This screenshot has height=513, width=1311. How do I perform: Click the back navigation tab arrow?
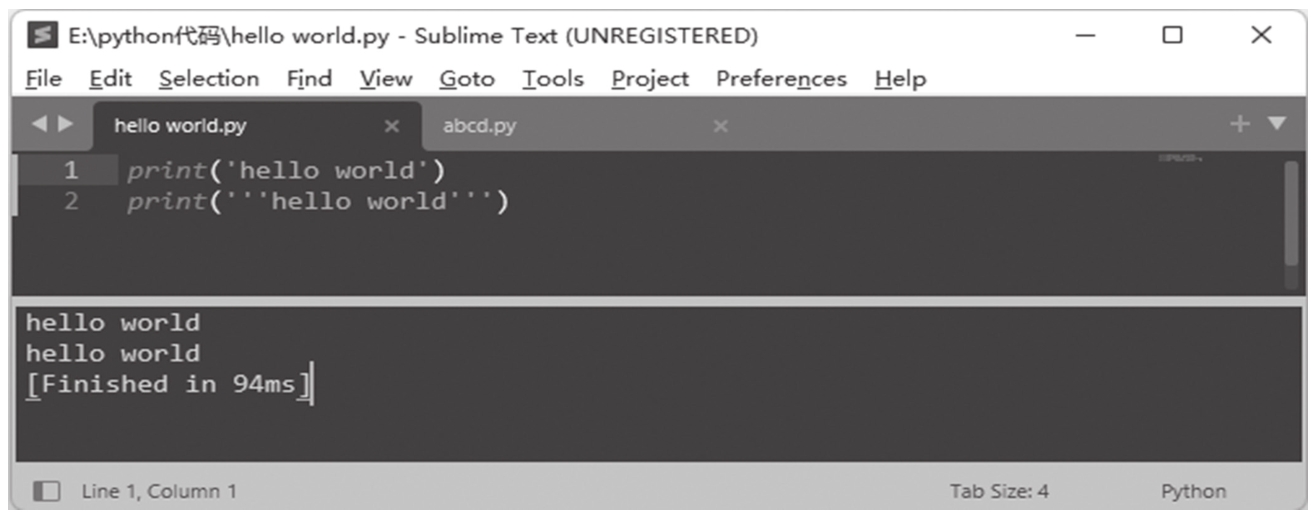39,126
